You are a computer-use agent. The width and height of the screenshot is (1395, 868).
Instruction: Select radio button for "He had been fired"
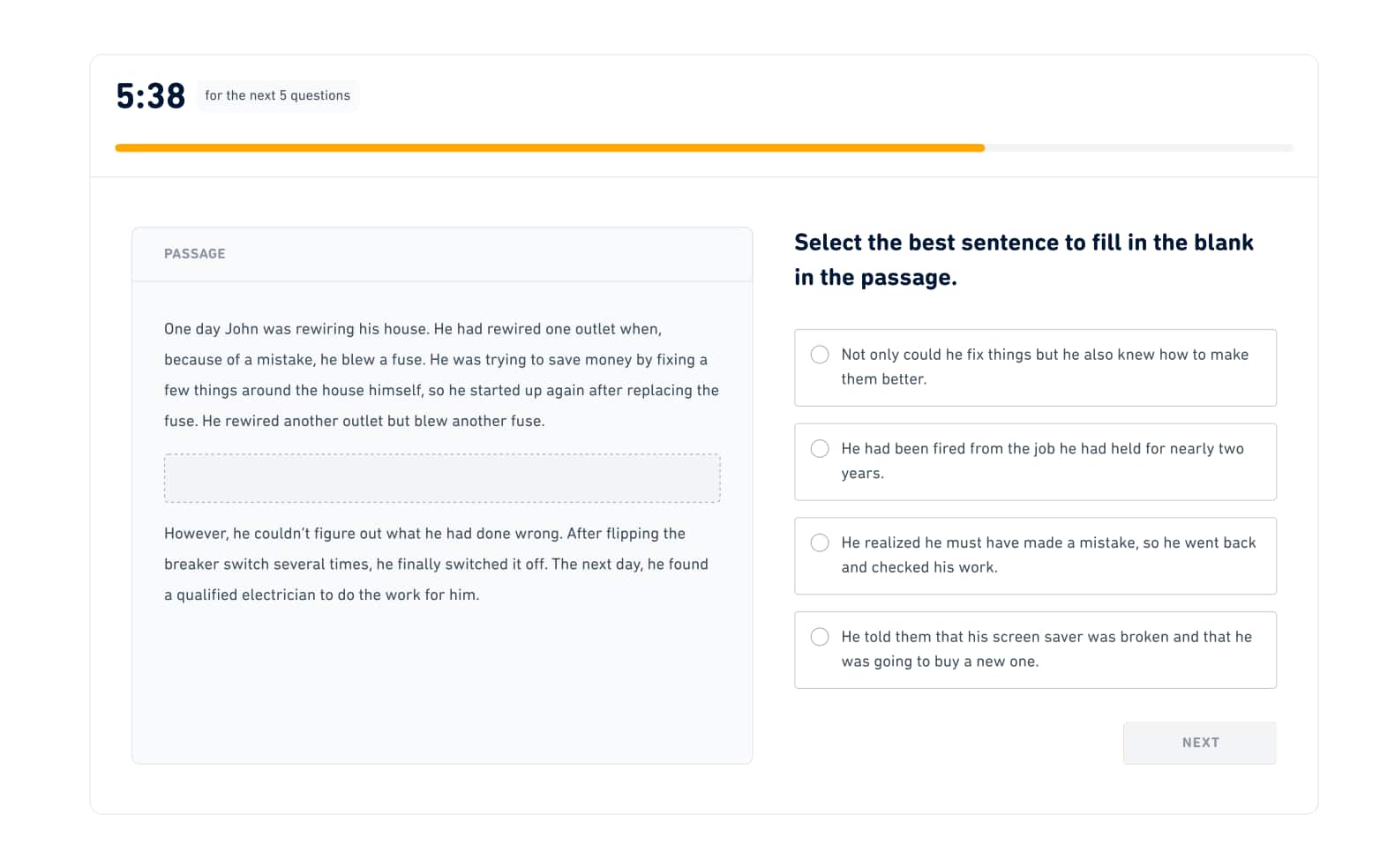click(819, 448)
